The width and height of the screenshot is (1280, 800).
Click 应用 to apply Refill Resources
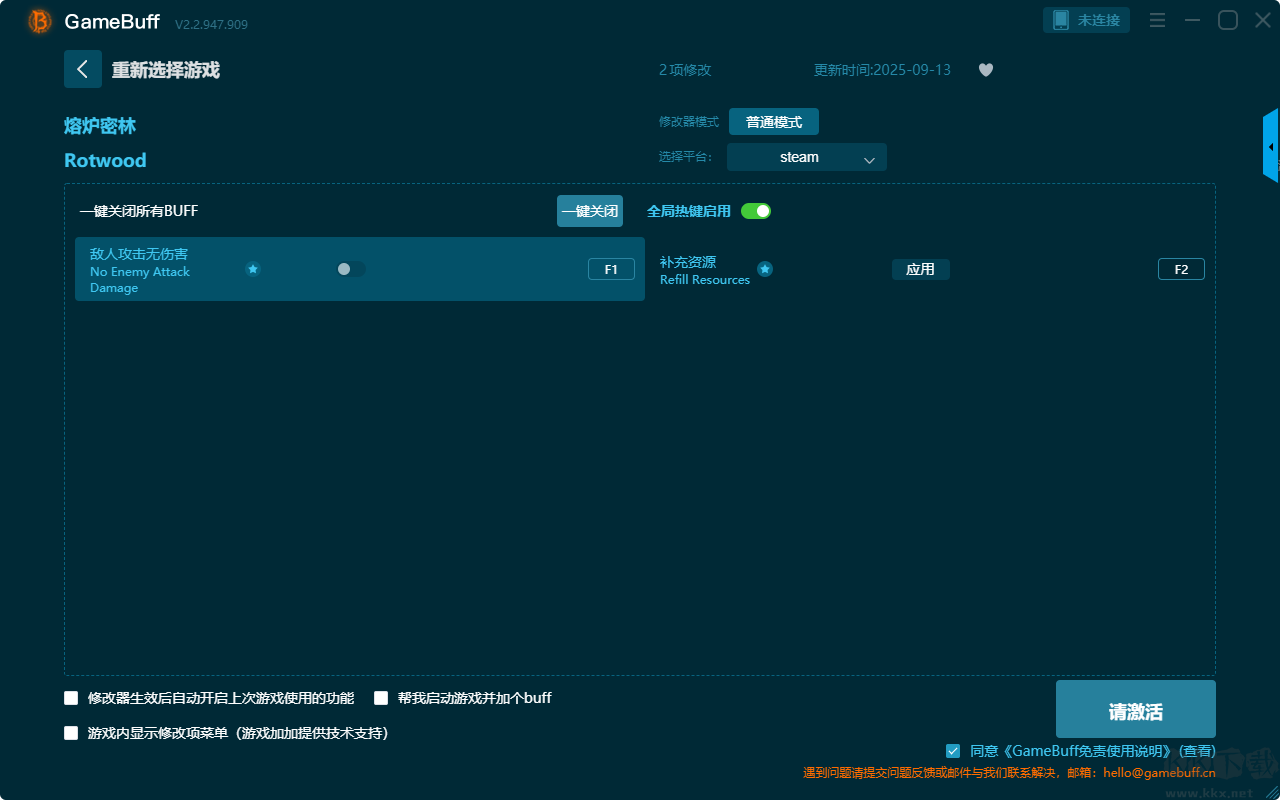pyautogui.click(x=921, y=269)
